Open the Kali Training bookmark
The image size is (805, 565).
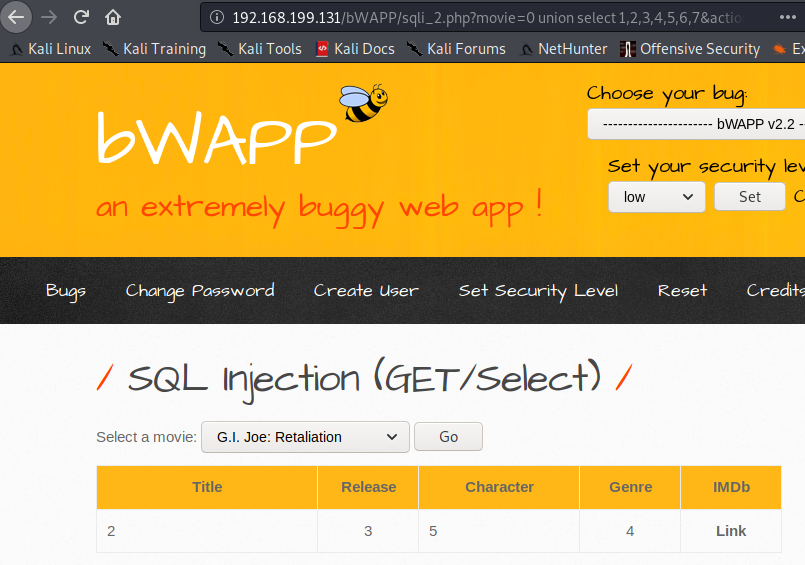(154, 49)
